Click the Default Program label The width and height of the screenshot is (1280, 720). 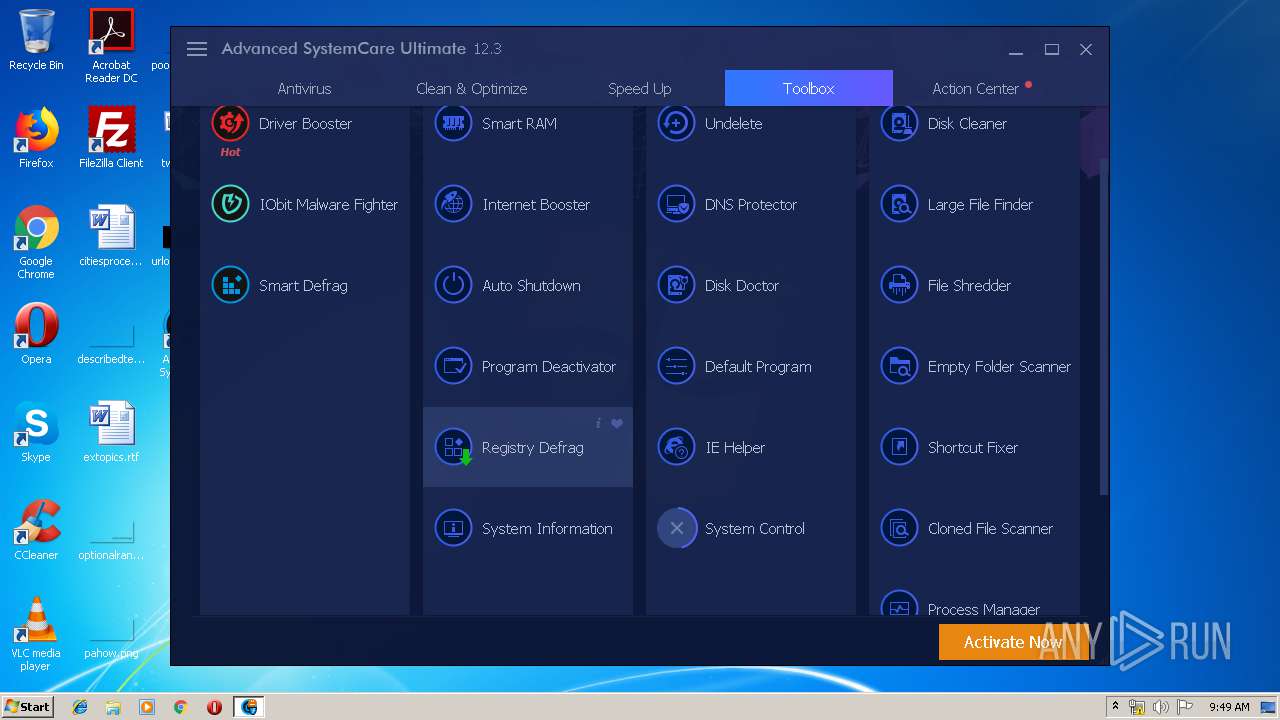point(758,366)
